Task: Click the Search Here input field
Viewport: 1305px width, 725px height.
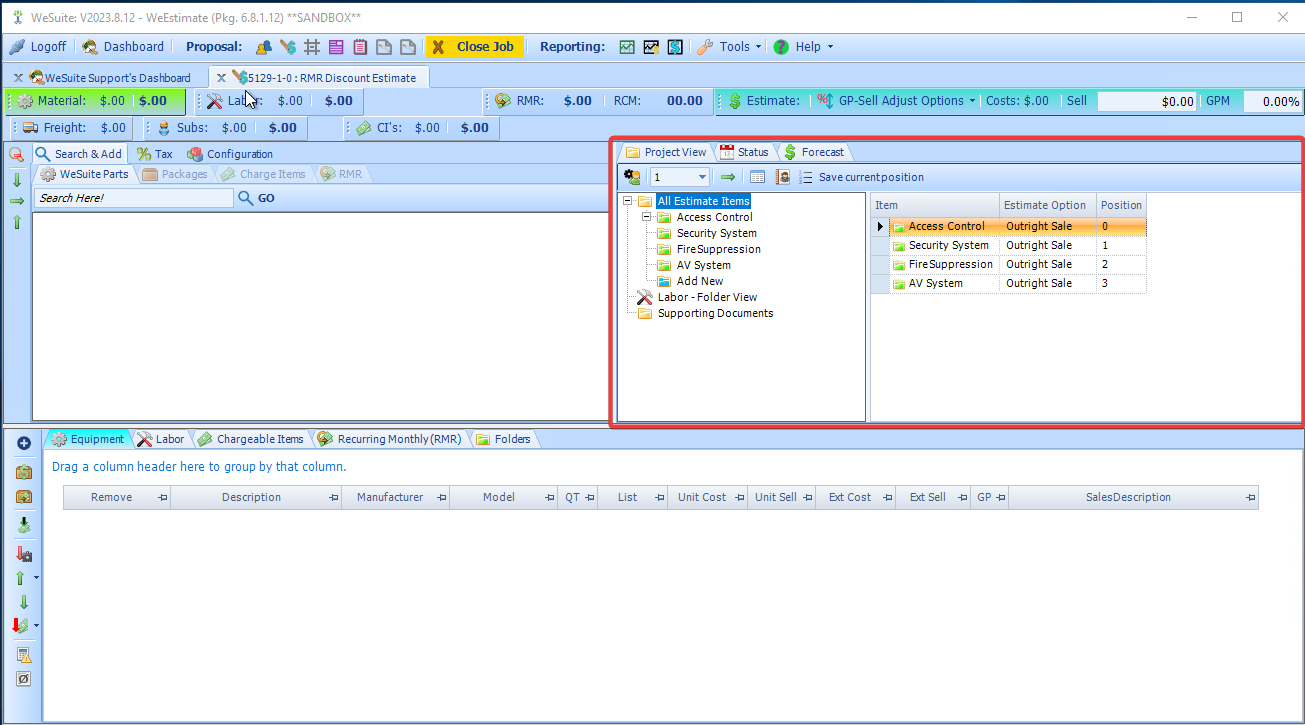Action: (x=134, y=198)
